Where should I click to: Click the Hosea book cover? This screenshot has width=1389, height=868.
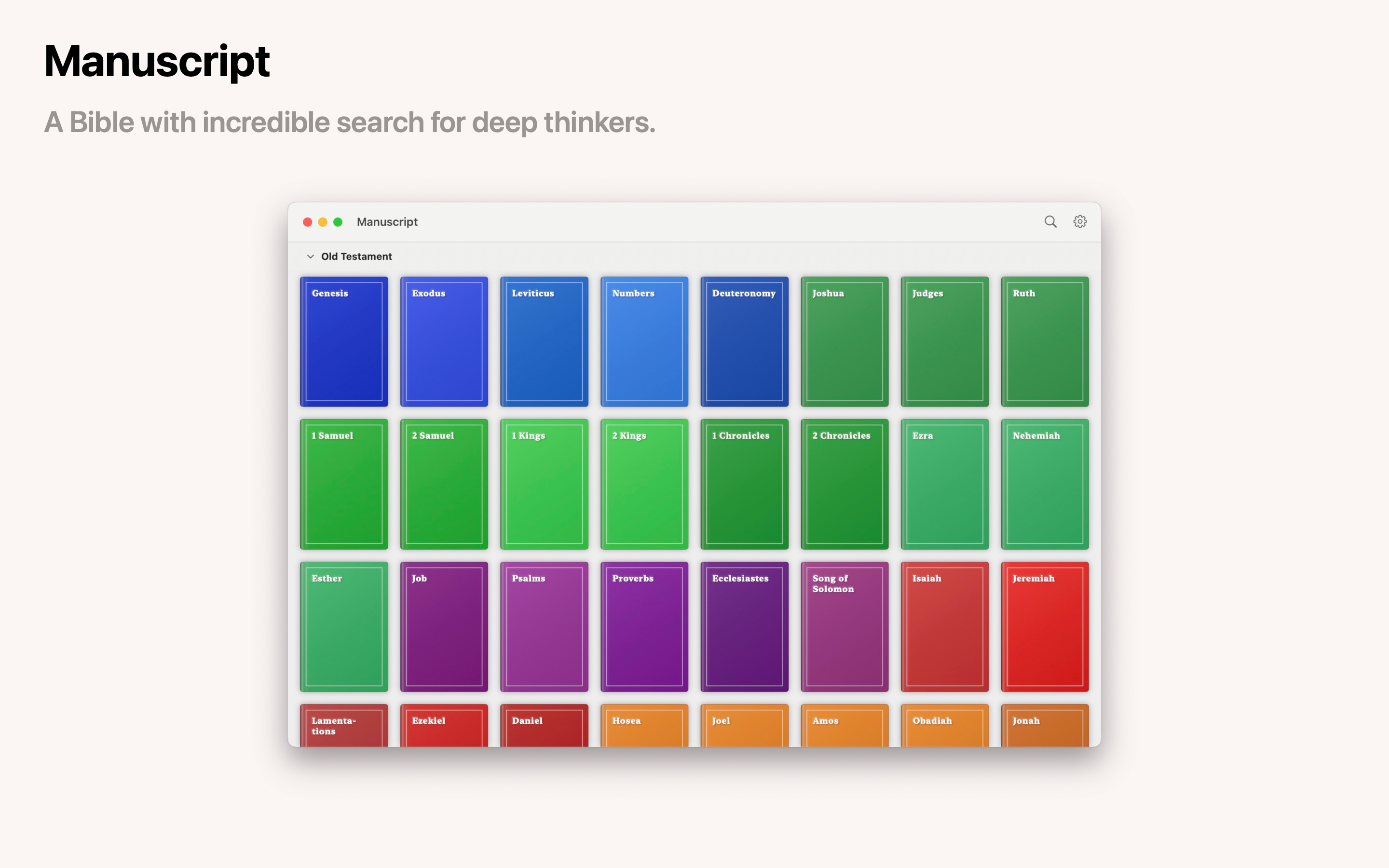tap(644, 725)
